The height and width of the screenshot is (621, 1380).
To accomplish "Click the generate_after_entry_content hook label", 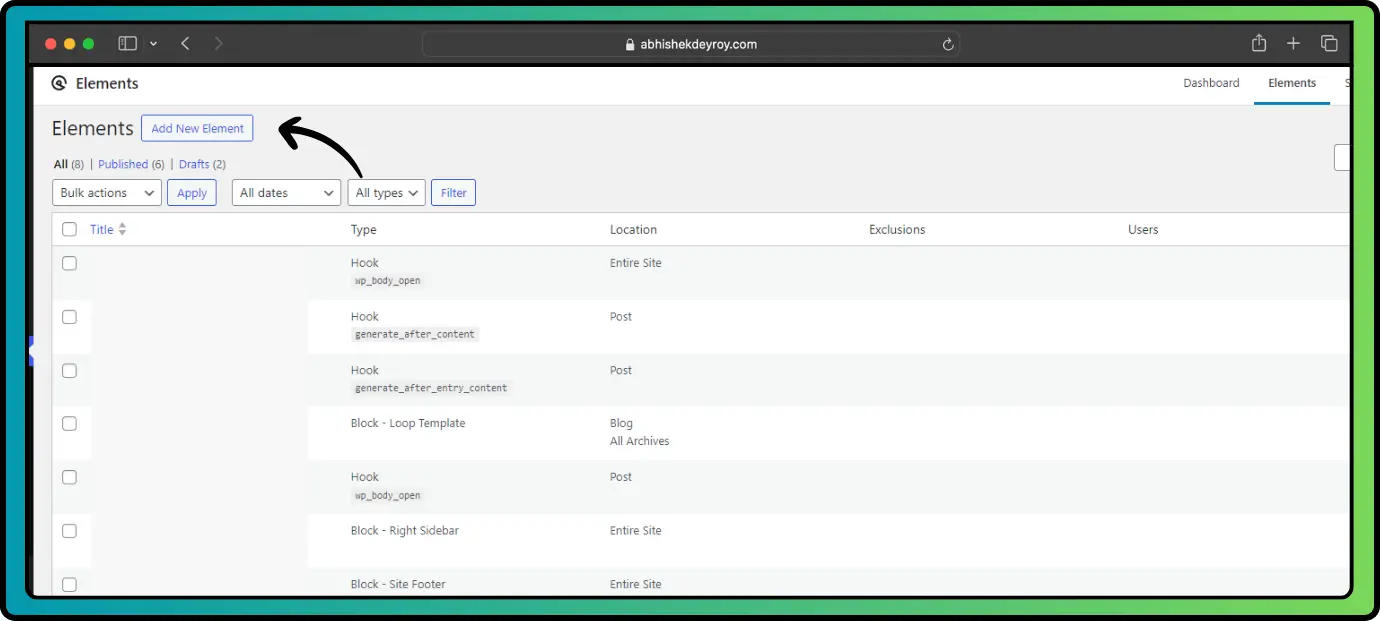I will 431,388.
